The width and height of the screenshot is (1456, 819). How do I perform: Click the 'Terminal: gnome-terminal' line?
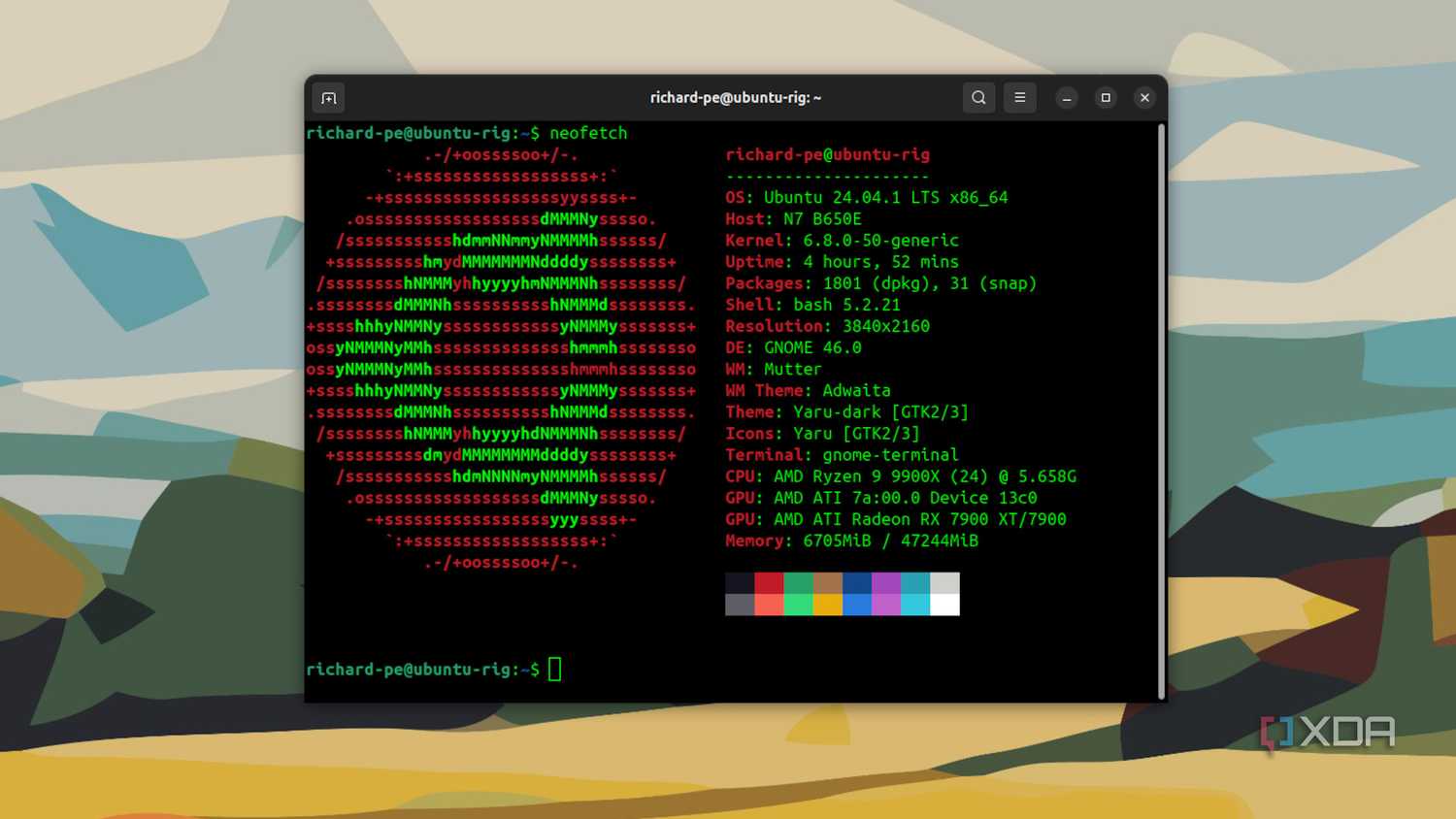[x=842, y=454]
